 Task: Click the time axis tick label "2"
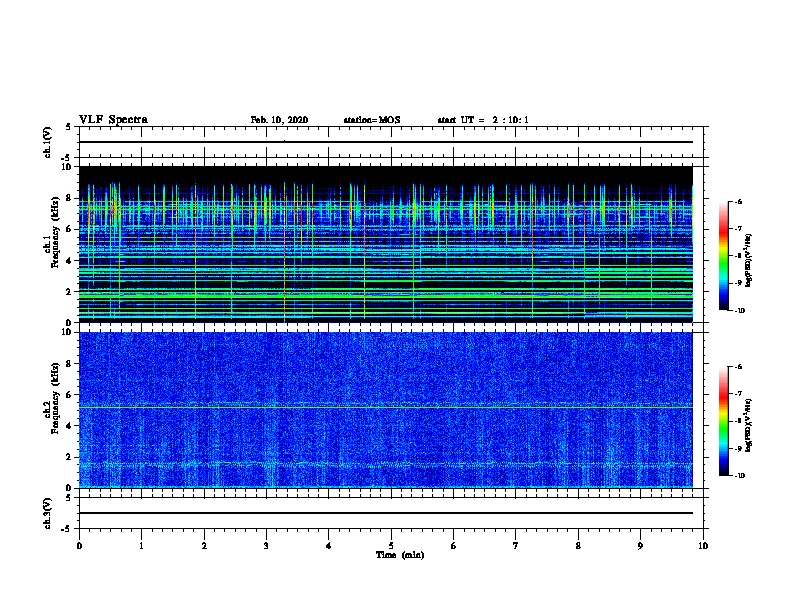click(204, 546)
